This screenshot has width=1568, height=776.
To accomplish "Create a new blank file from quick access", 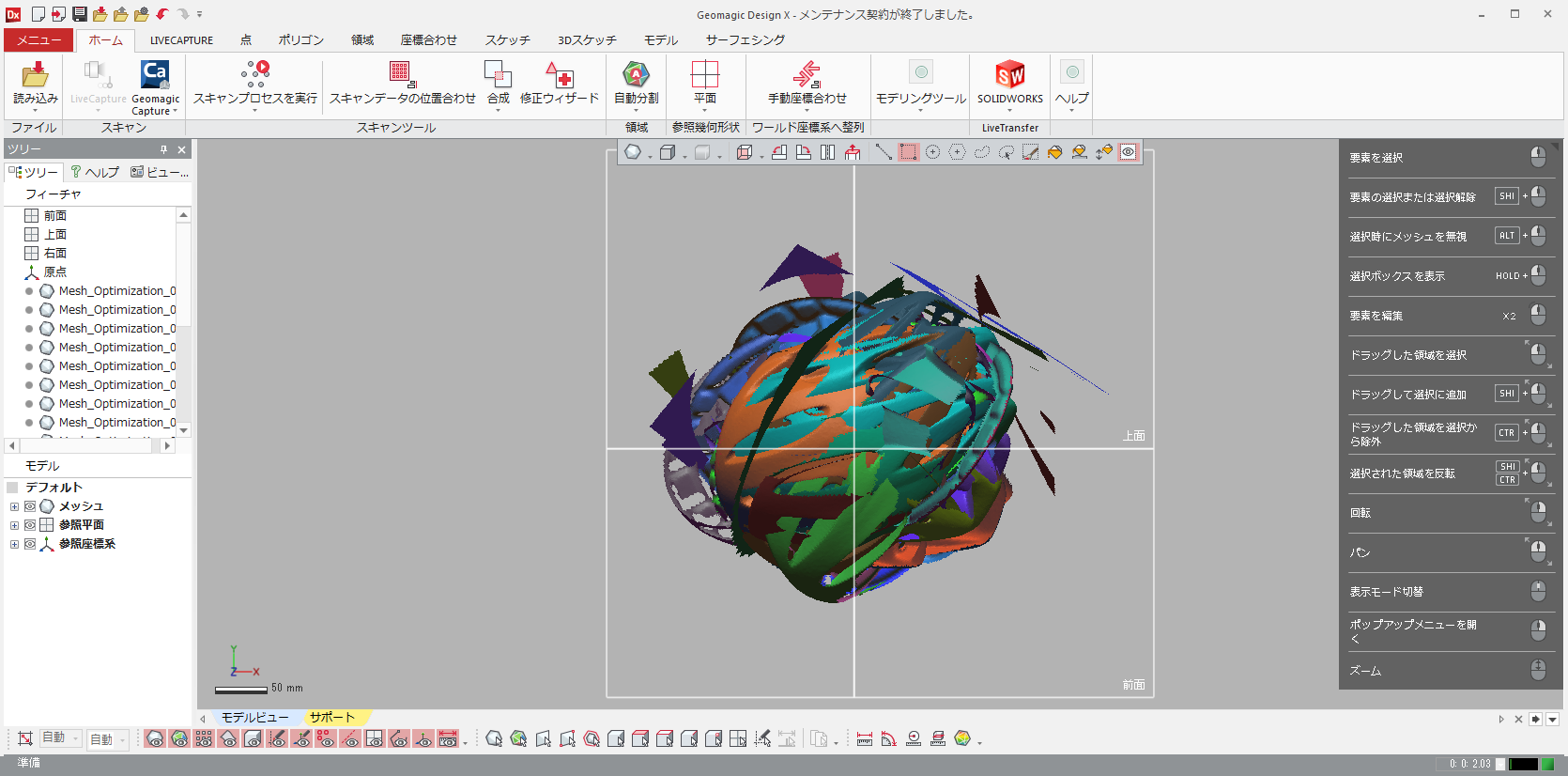I will pyautogui.click(x=38, y=14).
